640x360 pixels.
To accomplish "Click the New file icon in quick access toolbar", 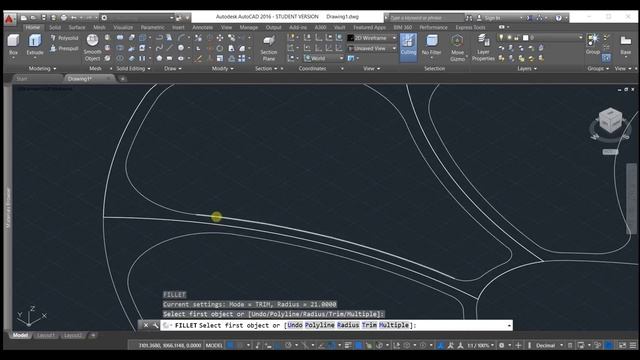I will (24, 18).
